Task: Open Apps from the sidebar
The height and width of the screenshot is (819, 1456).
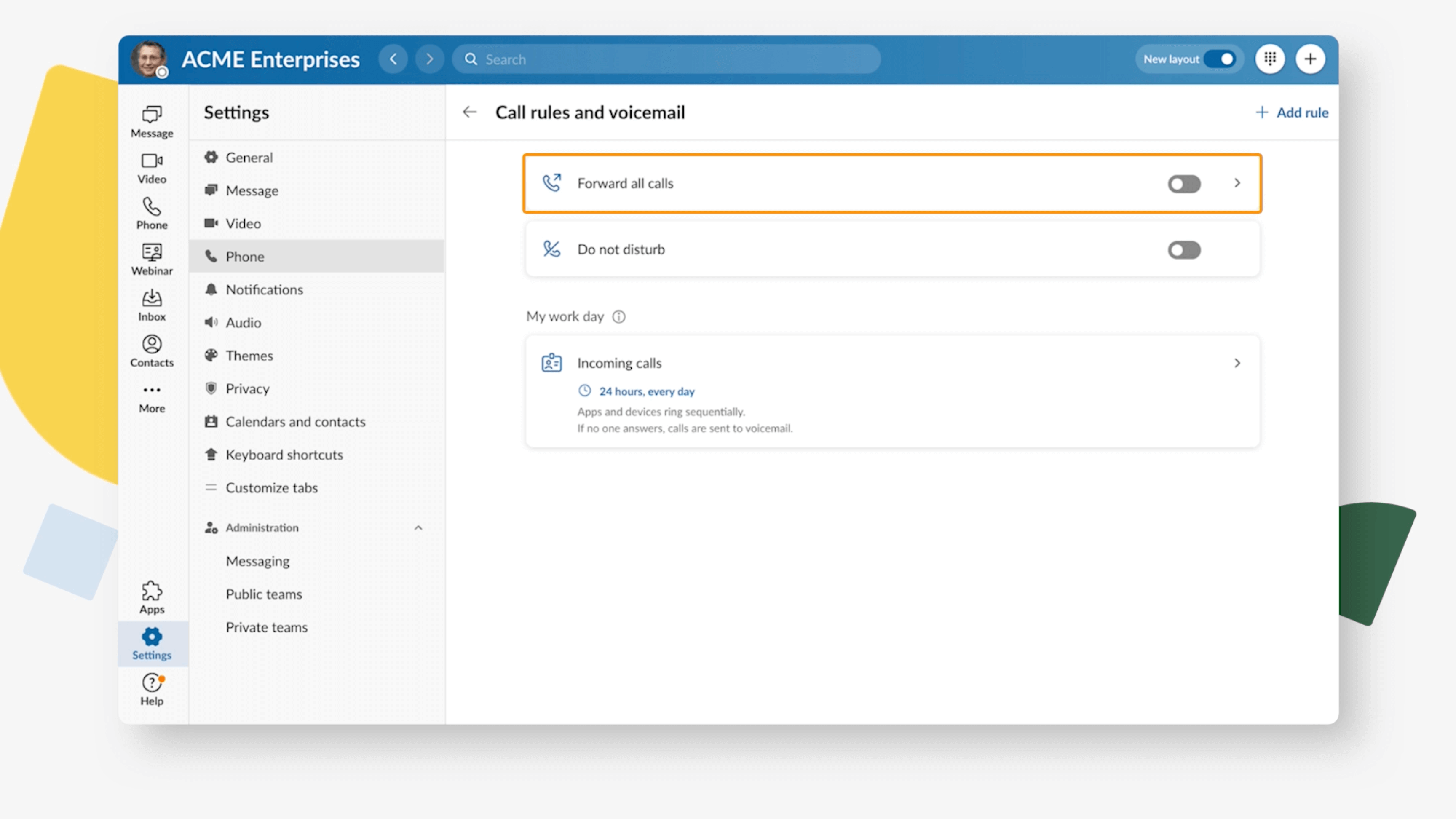Action: pos(151,596)
